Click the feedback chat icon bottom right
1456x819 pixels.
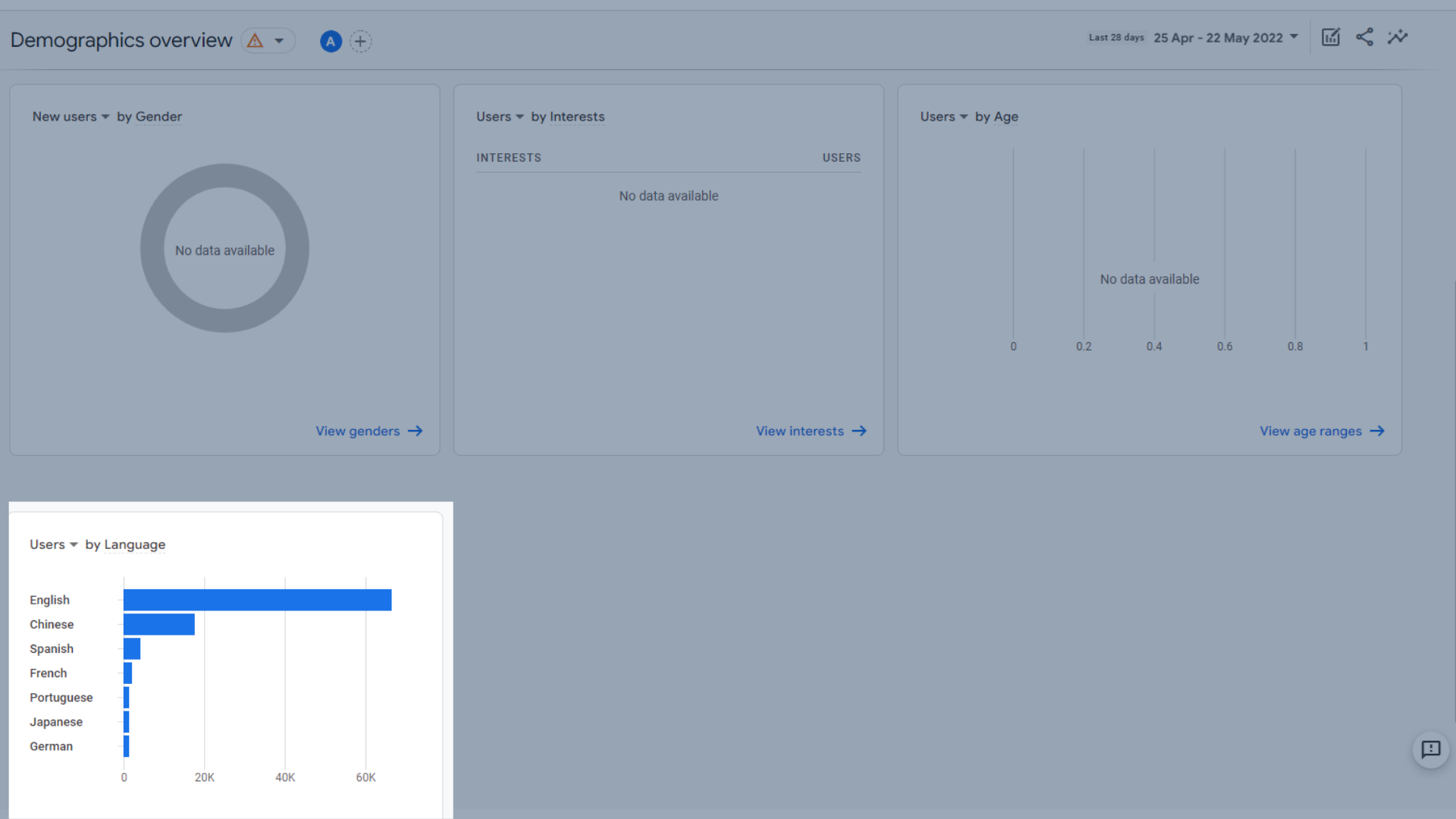(1430, 748)
